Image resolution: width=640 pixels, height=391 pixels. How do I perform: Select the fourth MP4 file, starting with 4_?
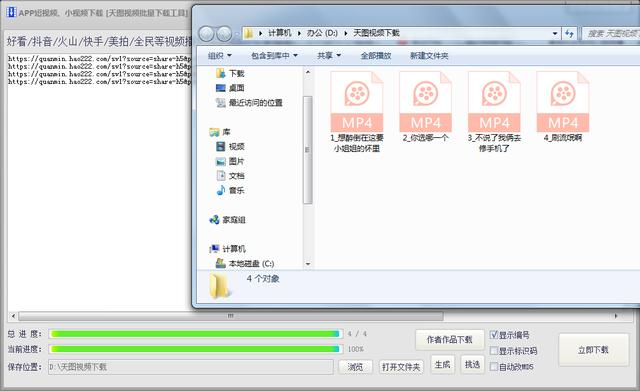(x=563, y=107)
